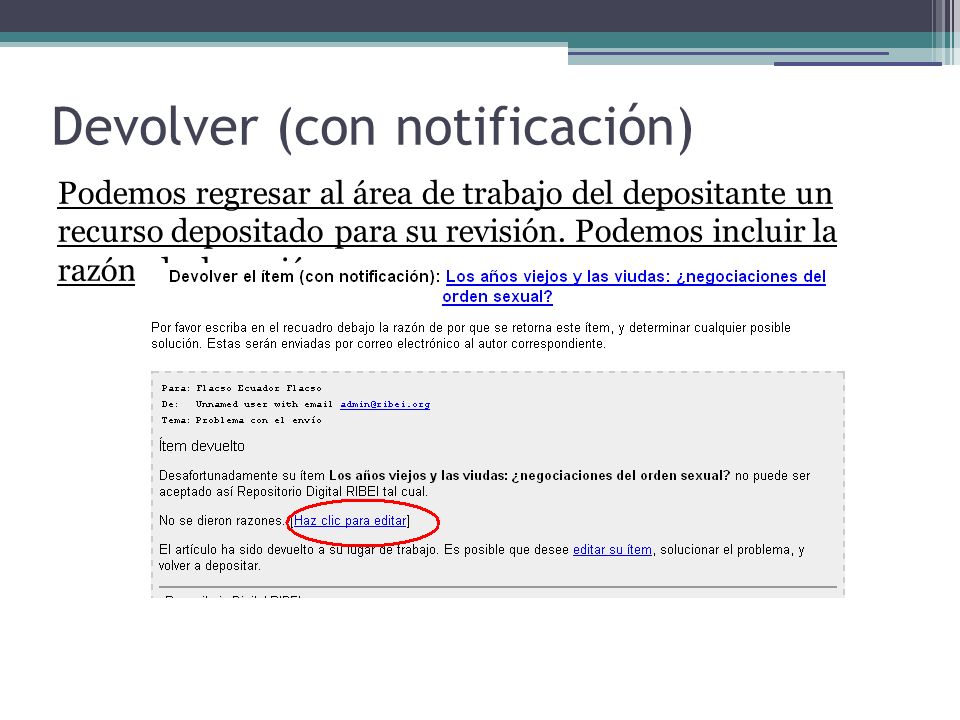Click the 'Por favor escriba en el recuadro' instruction text

[x=471, y=336]
